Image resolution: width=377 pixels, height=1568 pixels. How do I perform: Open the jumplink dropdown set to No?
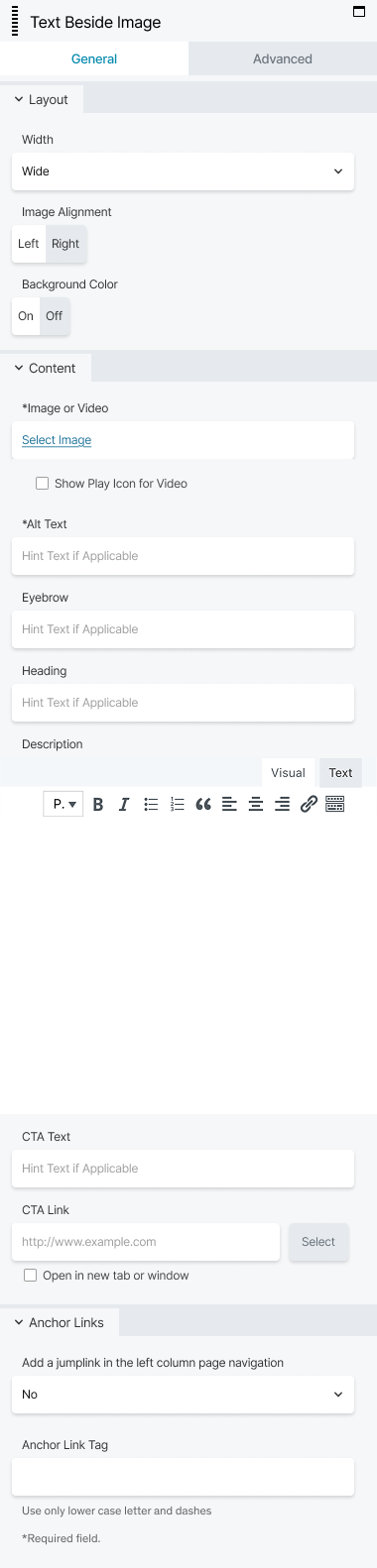pyautogui.click(x=183, y=1395)
